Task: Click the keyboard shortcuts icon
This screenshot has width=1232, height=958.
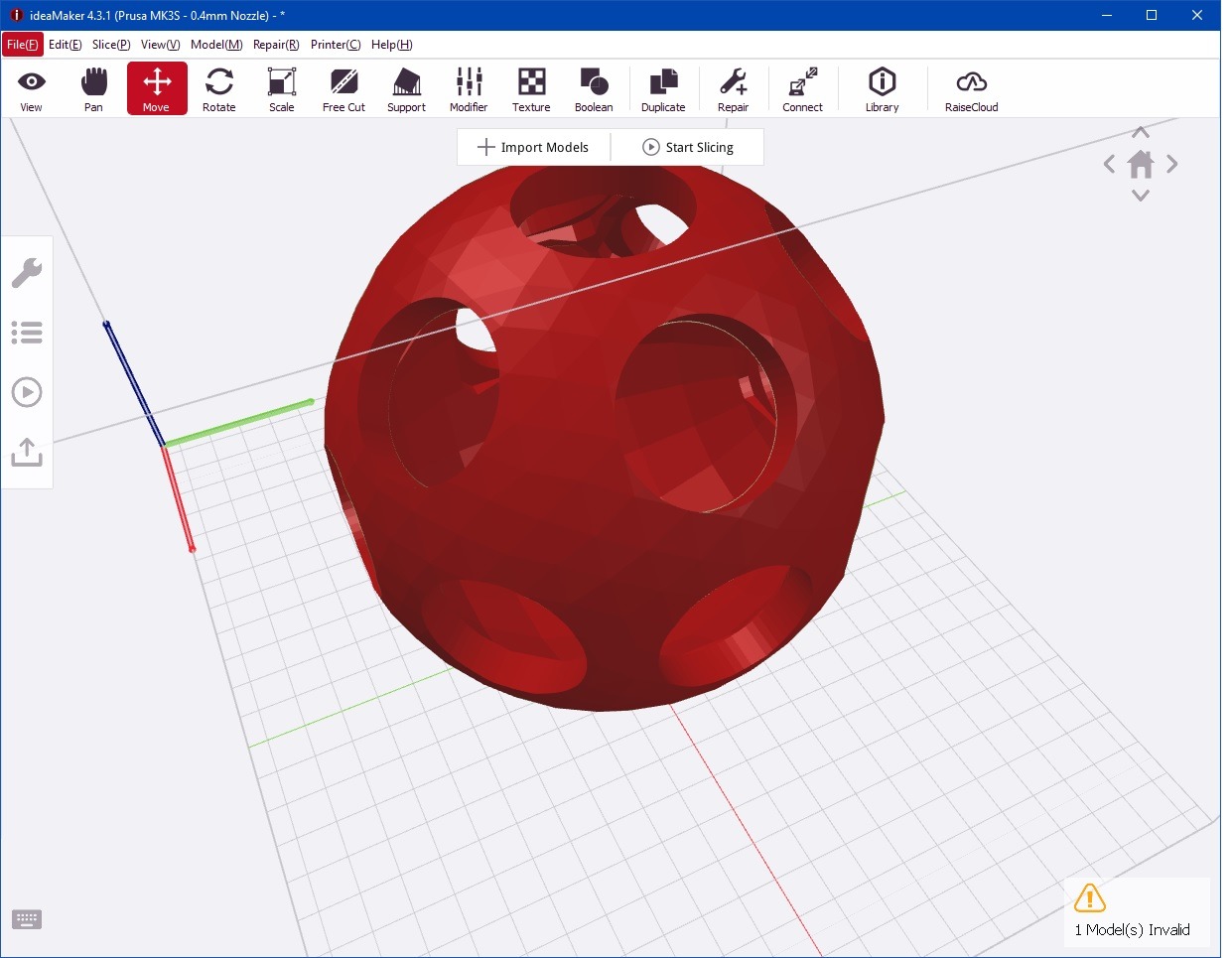Action: coord(27,919)
